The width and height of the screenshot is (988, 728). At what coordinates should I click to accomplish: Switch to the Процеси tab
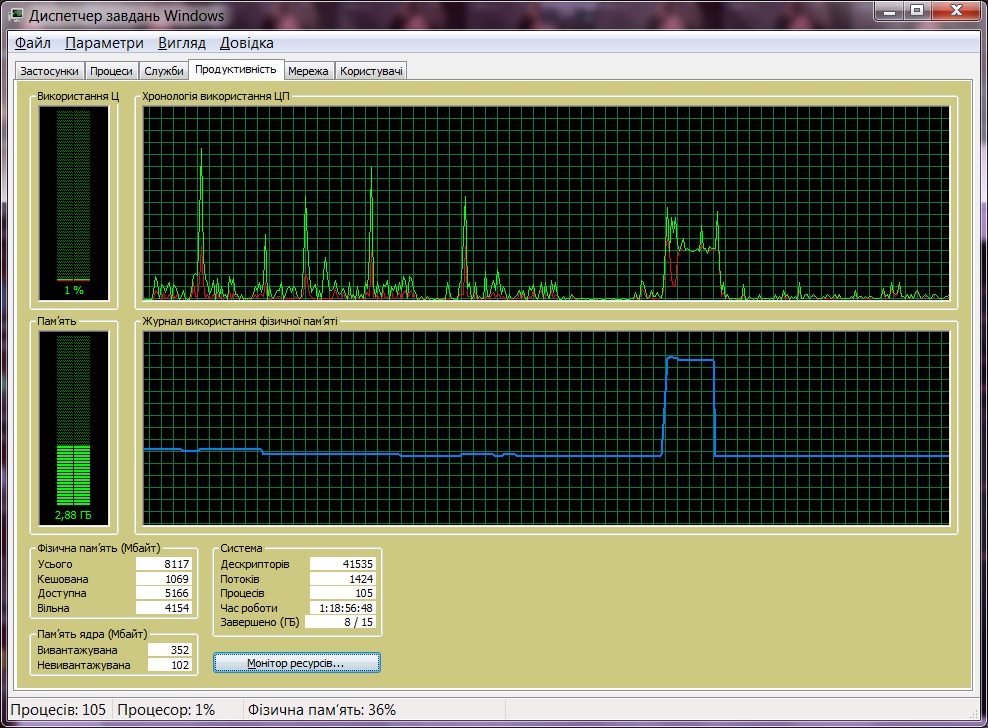[x=111, y=71]
